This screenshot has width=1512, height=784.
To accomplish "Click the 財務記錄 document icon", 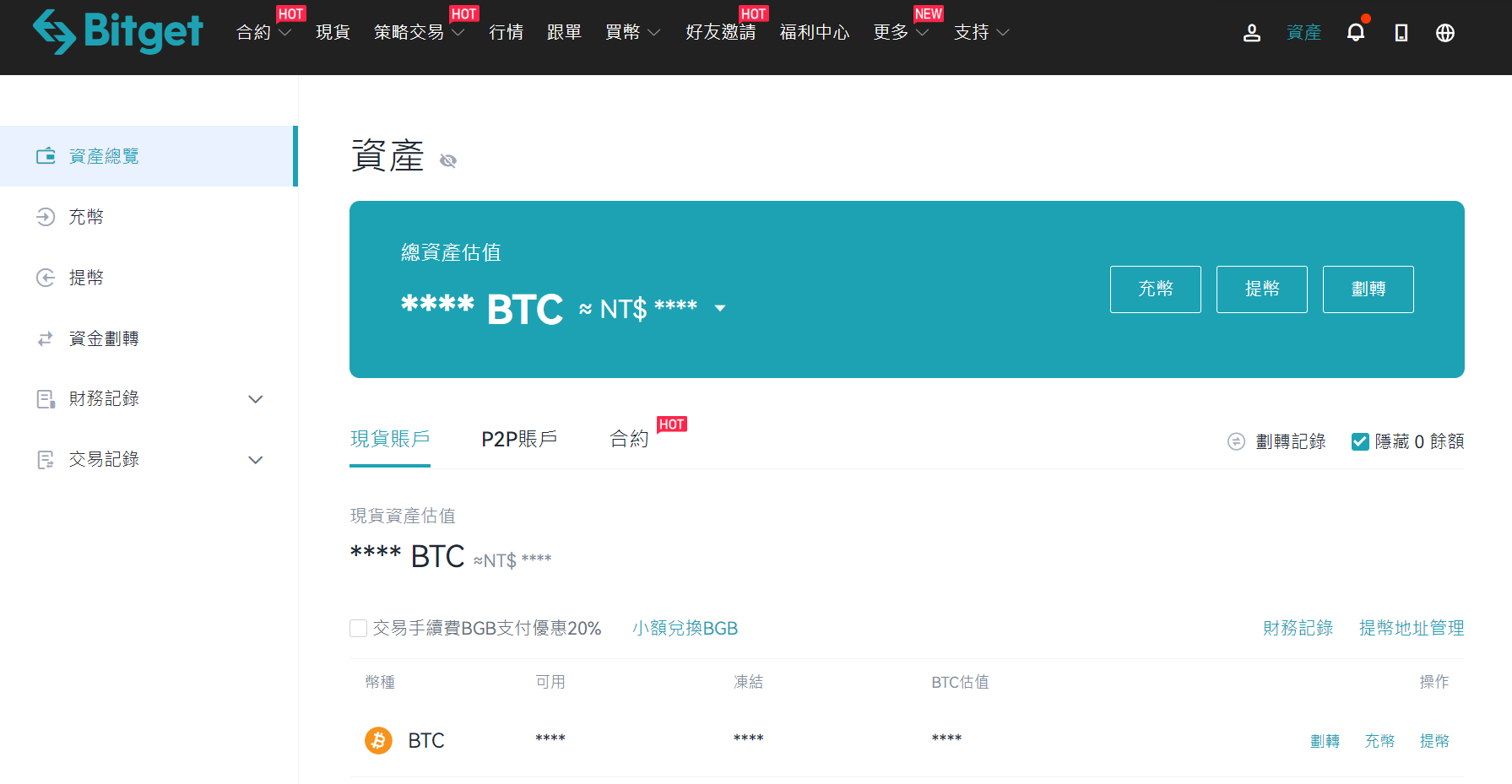I will coord(46,398).
